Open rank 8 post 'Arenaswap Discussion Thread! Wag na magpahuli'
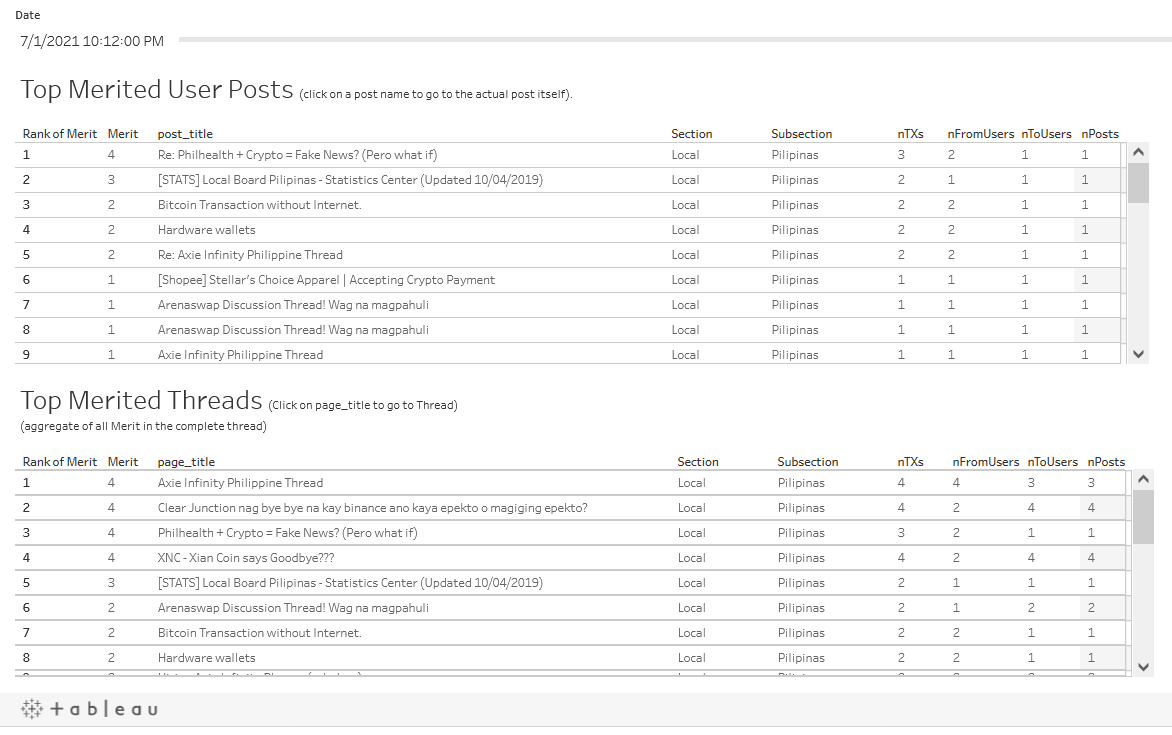 (293, 330)
